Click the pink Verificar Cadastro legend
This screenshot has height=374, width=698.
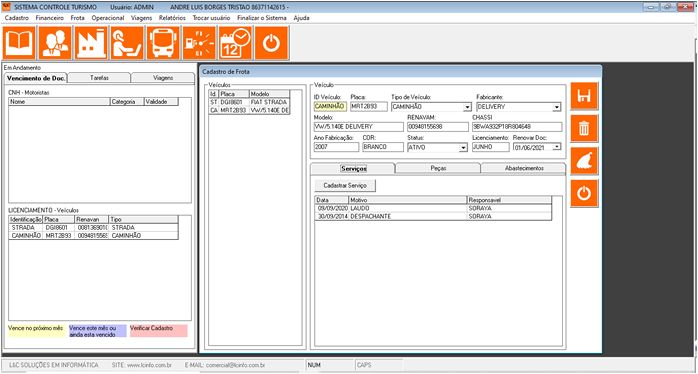pyautogui.click(x=158, y=331)
